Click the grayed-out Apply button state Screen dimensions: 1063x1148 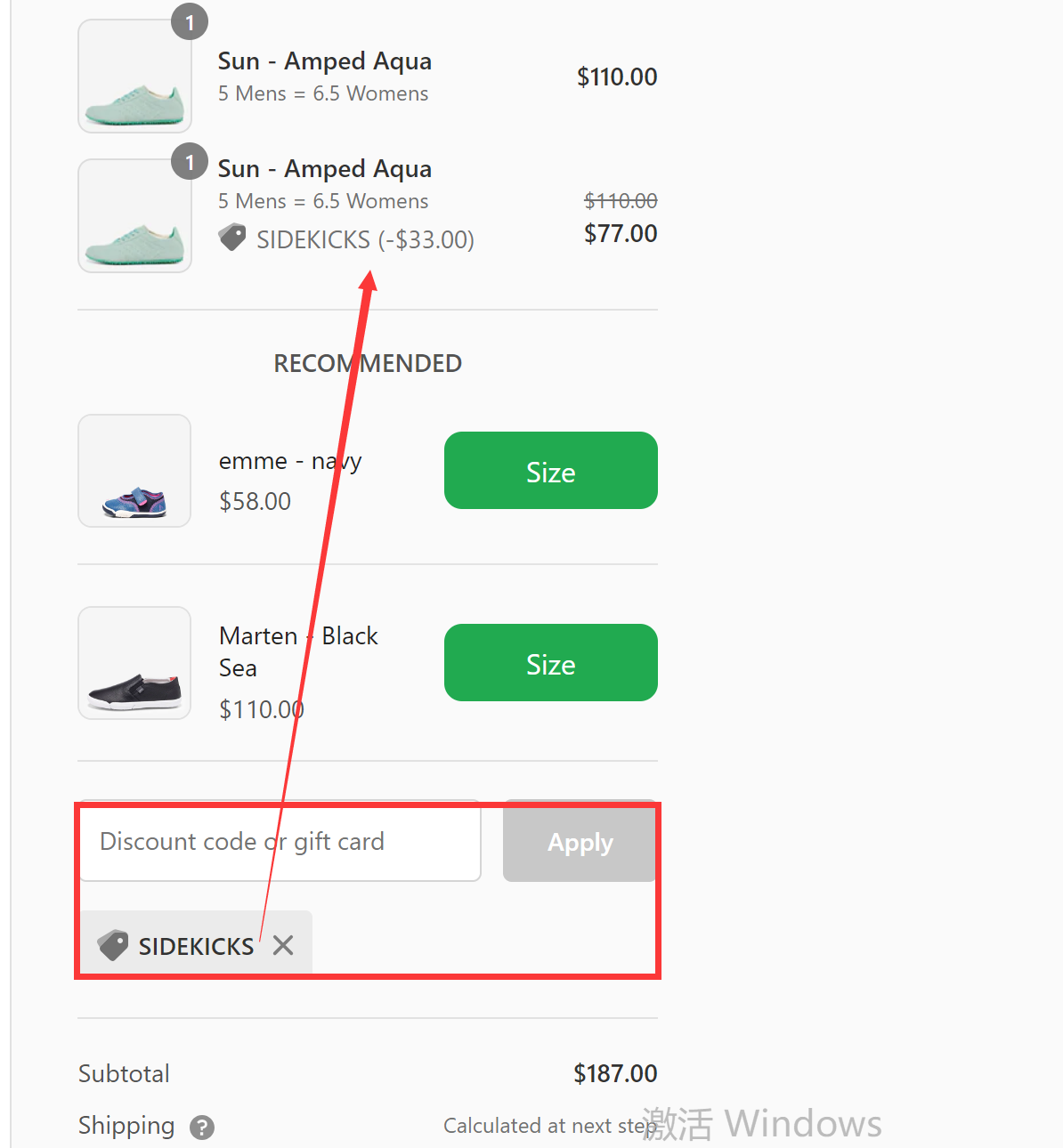click(x=580, y=842)
